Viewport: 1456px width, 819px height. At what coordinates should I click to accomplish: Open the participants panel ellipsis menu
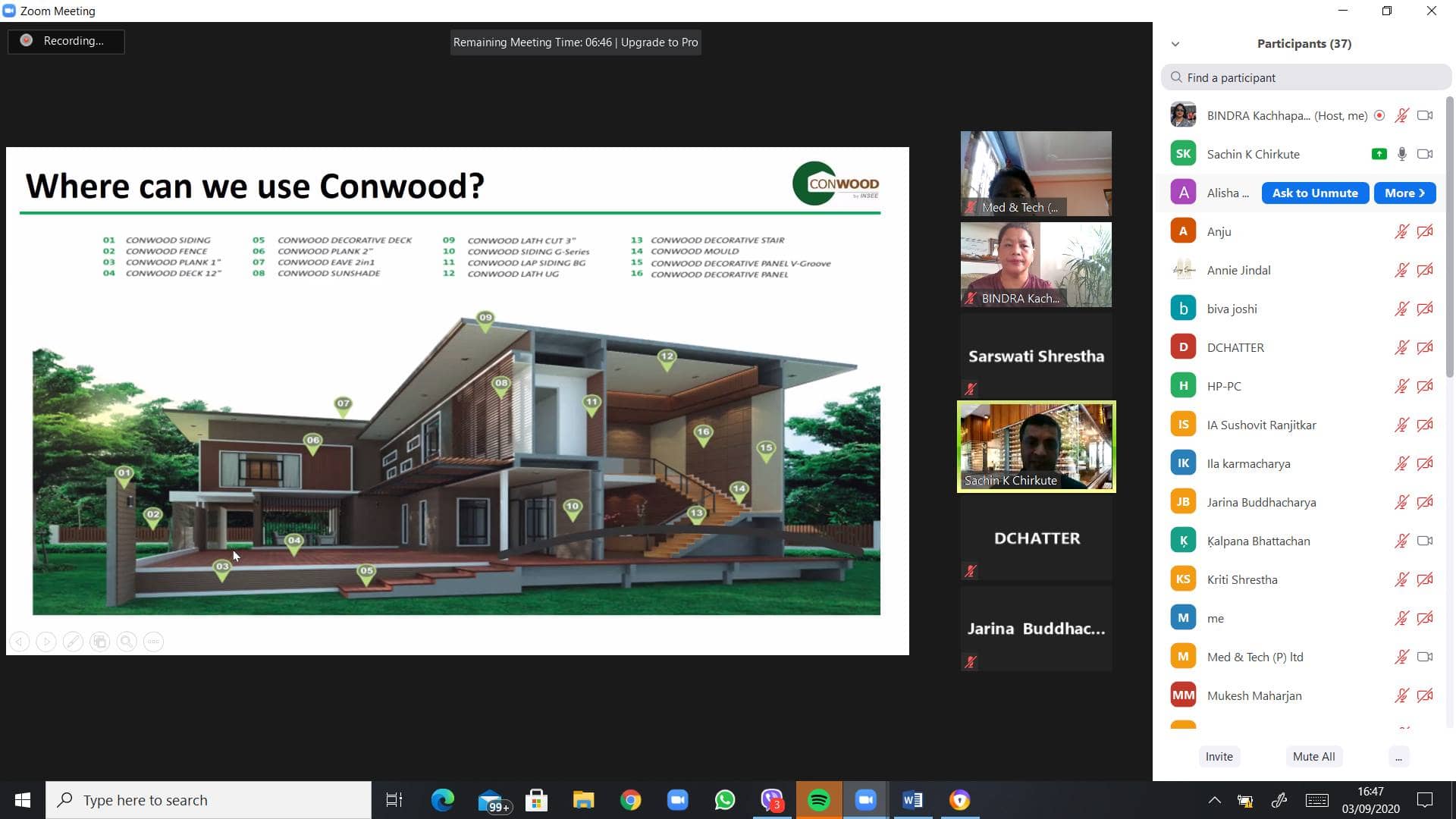(1398, 756)
